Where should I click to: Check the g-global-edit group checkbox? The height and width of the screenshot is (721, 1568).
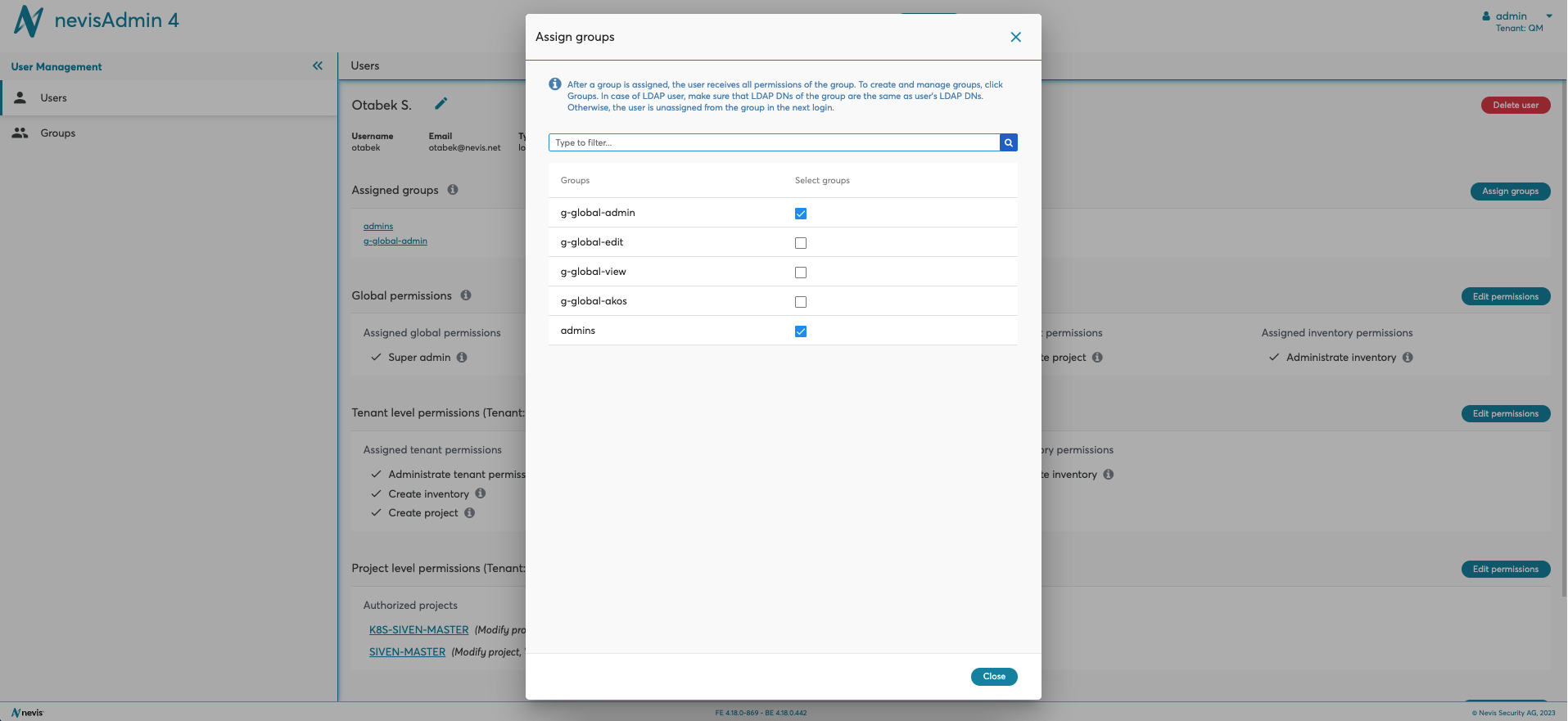pyautogui.click(x=801, y=243)
